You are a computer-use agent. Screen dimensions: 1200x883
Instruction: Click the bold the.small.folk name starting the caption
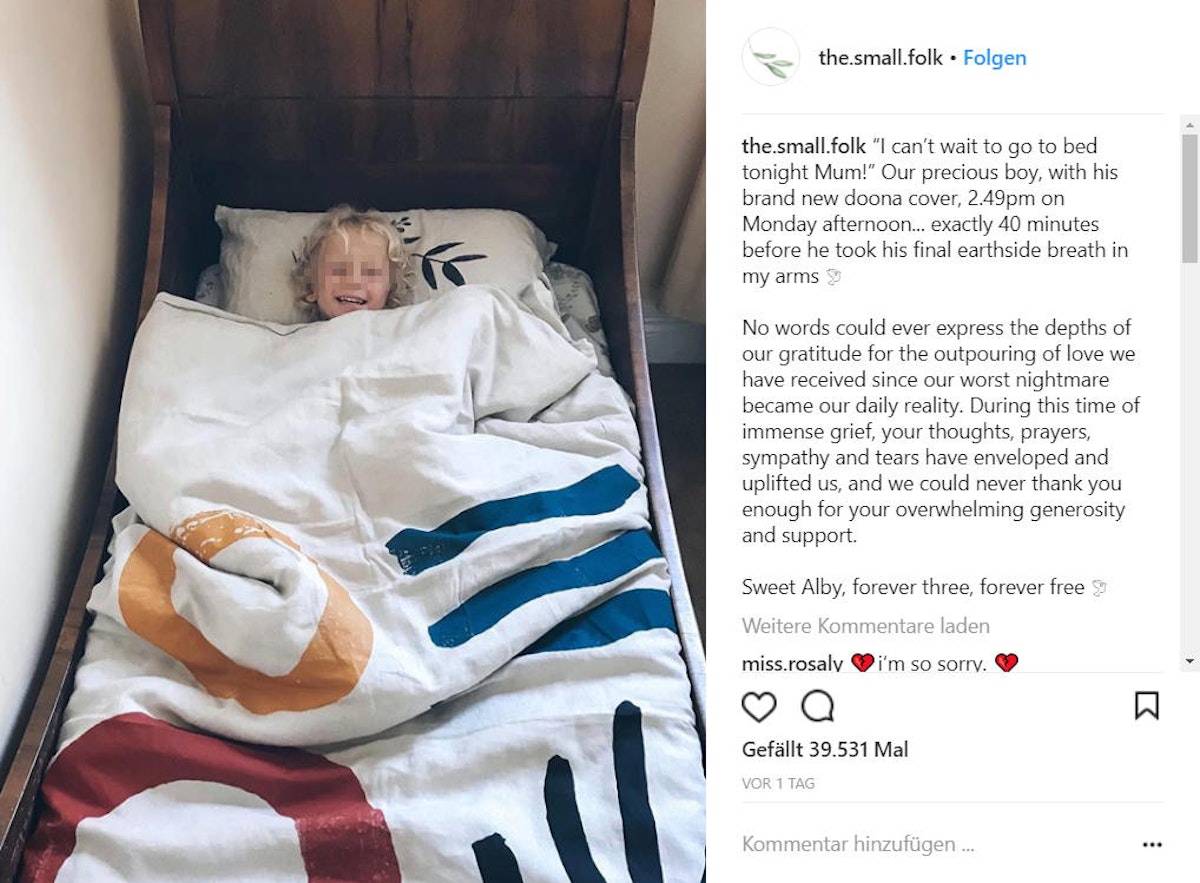(x=804, y=147)
